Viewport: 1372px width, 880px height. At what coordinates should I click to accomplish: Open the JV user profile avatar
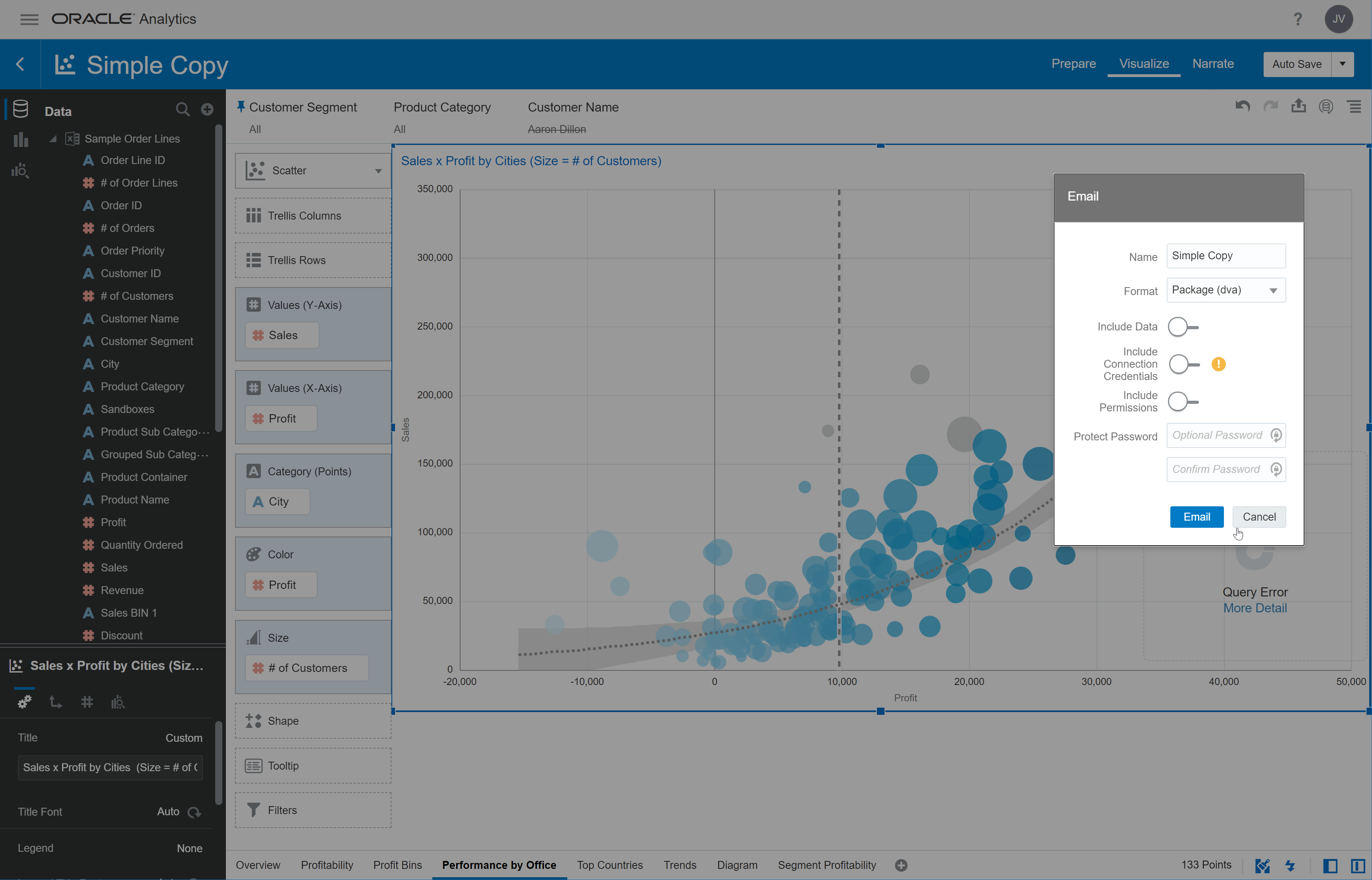(1339, 19)
